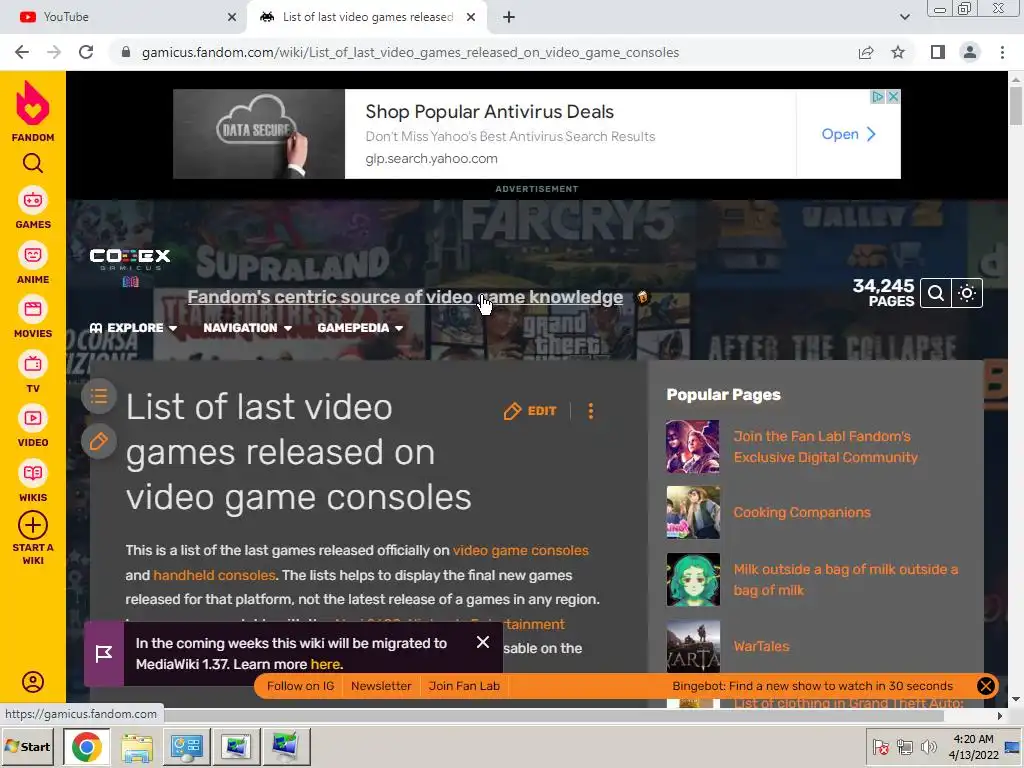Go back in the browser
1024x768 pixels.
[x=22, y=52]
